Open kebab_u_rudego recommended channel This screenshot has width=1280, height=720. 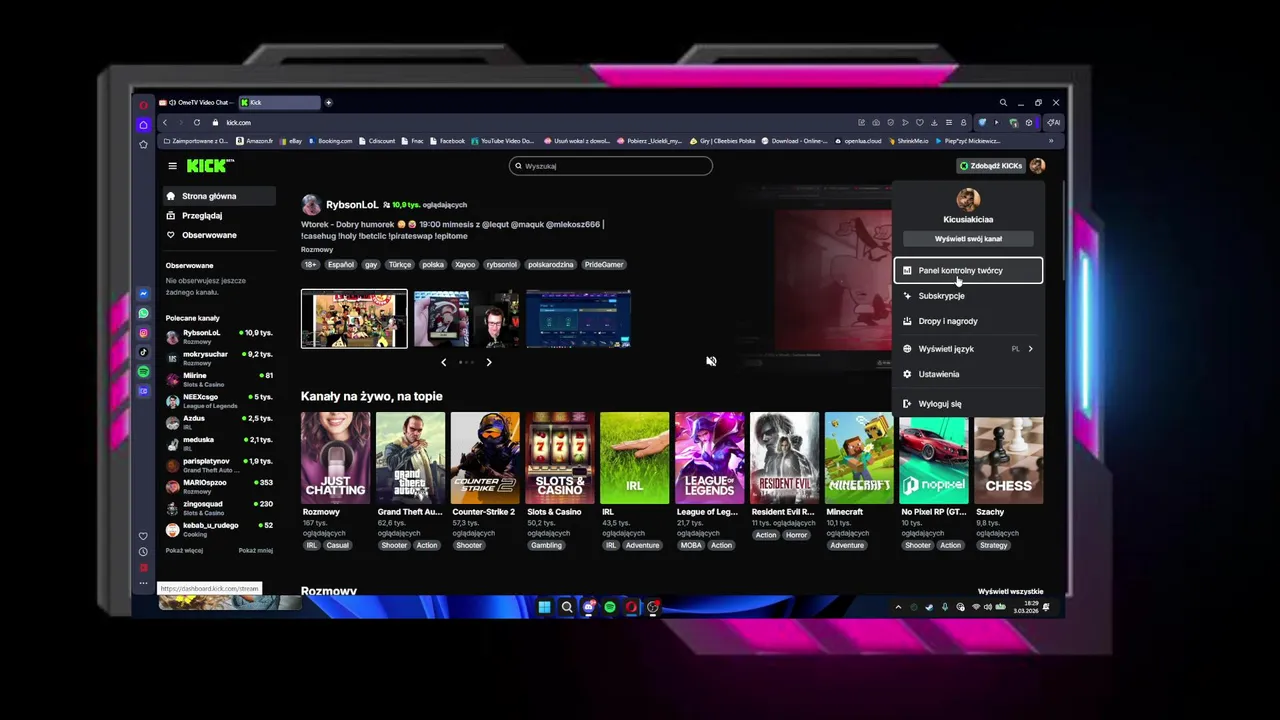click(219, 528)
